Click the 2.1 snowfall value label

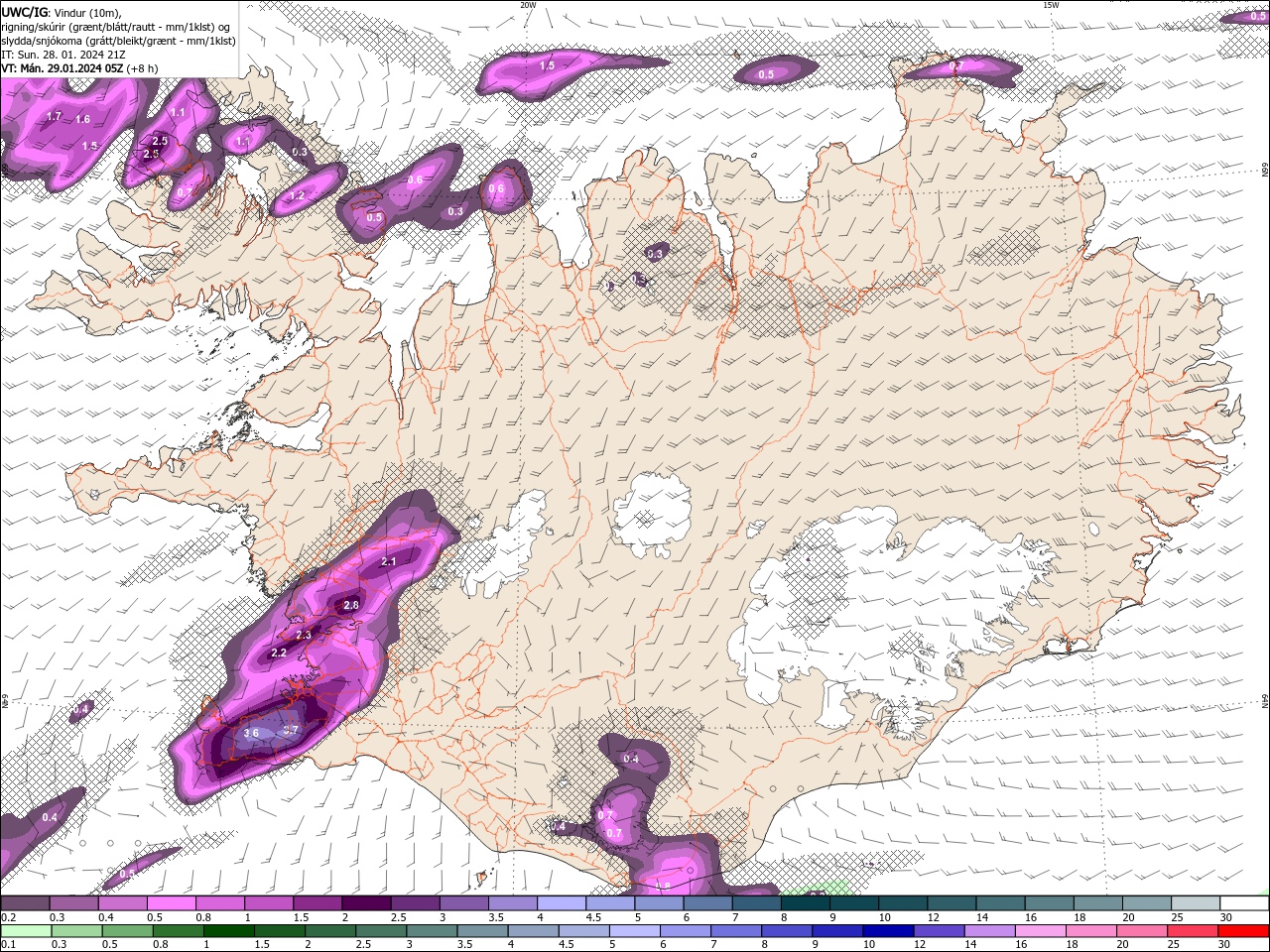pos(389,562)
